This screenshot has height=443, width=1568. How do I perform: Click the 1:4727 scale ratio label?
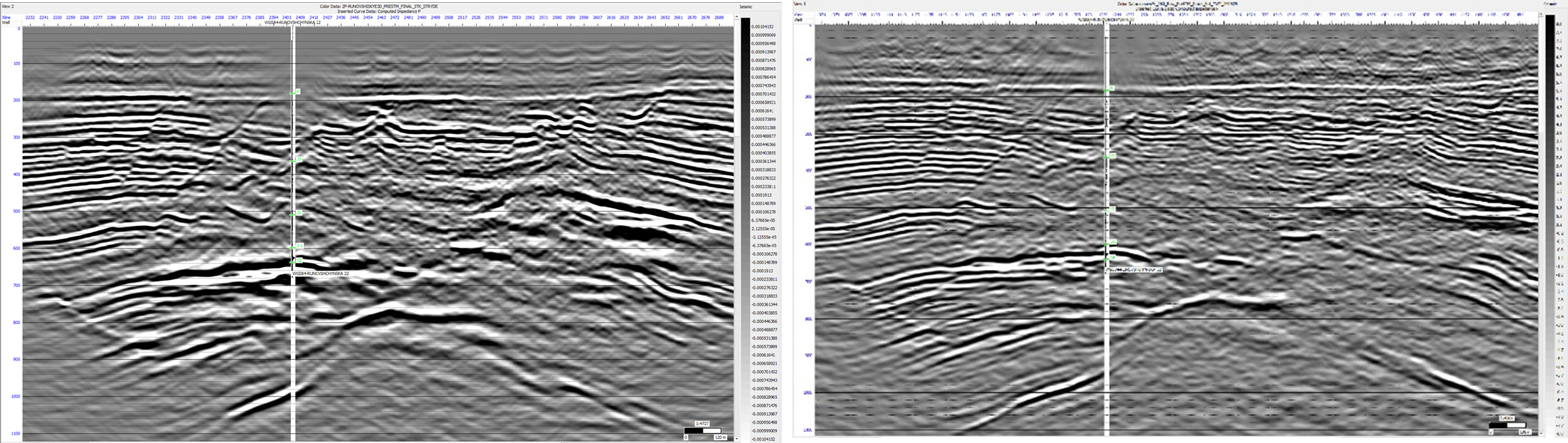click(x=702, y=424)
